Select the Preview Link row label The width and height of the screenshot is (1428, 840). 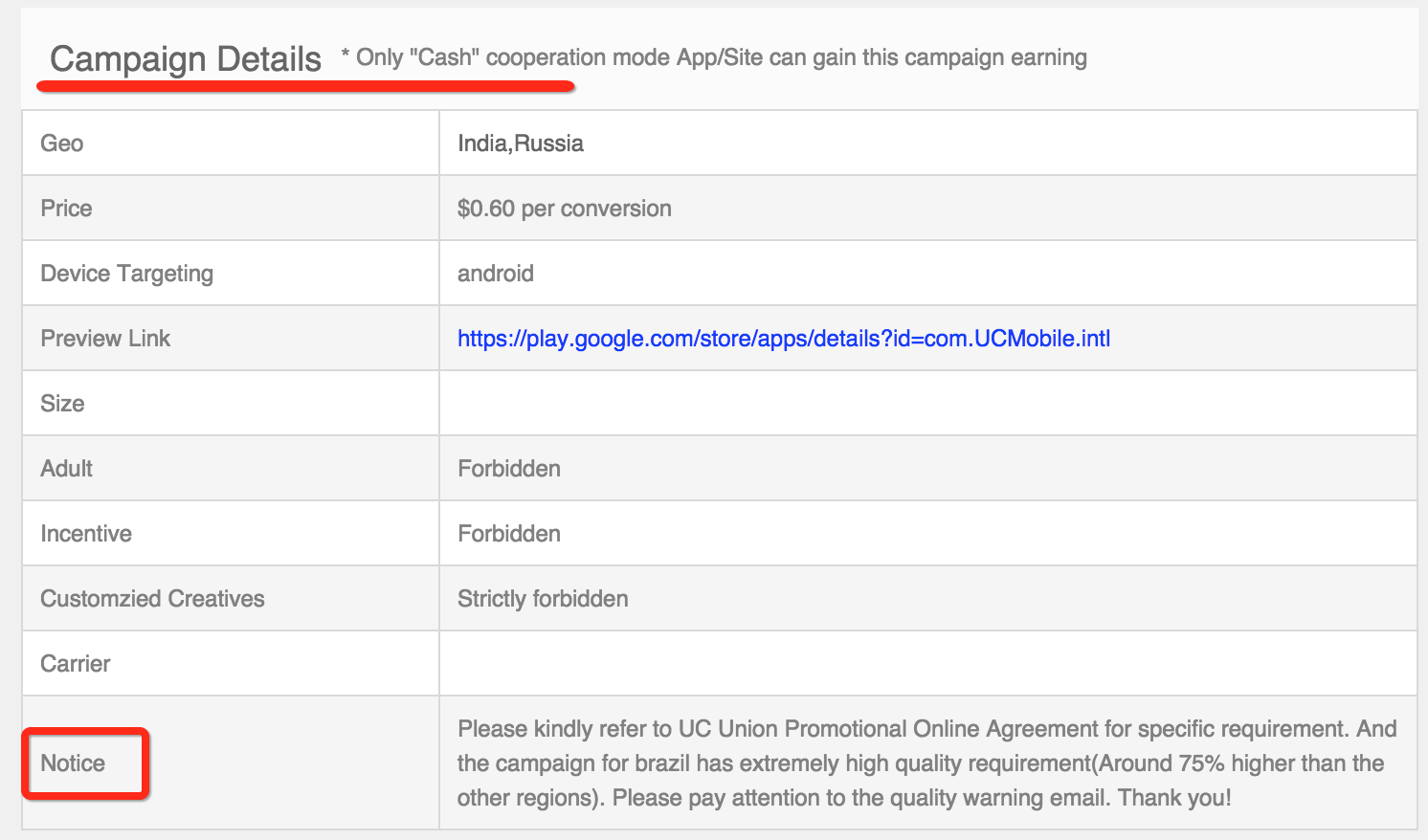click(x=105, y=339)
